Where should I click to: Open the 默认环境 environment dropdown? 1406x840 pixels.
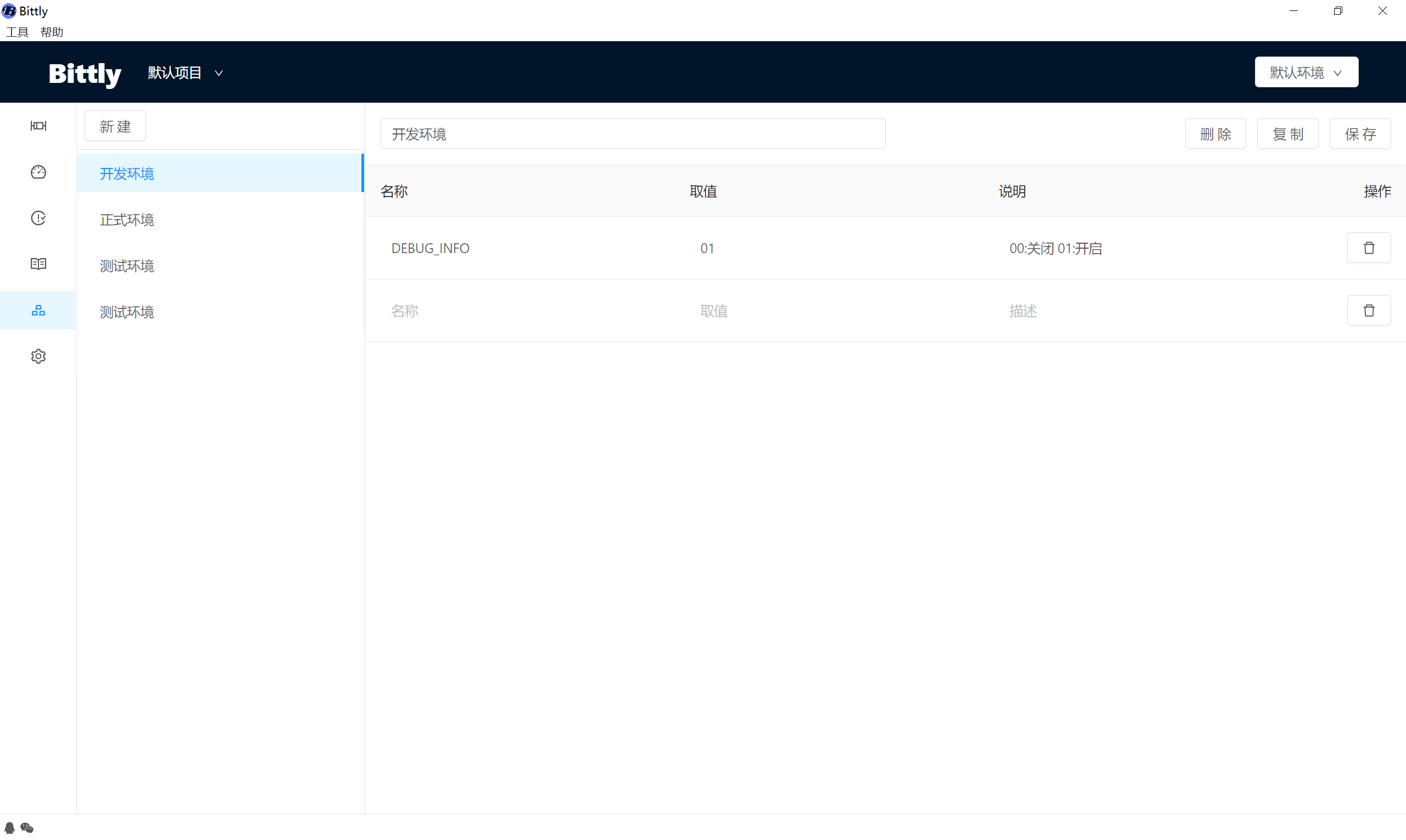click(x=1307, y=72)
